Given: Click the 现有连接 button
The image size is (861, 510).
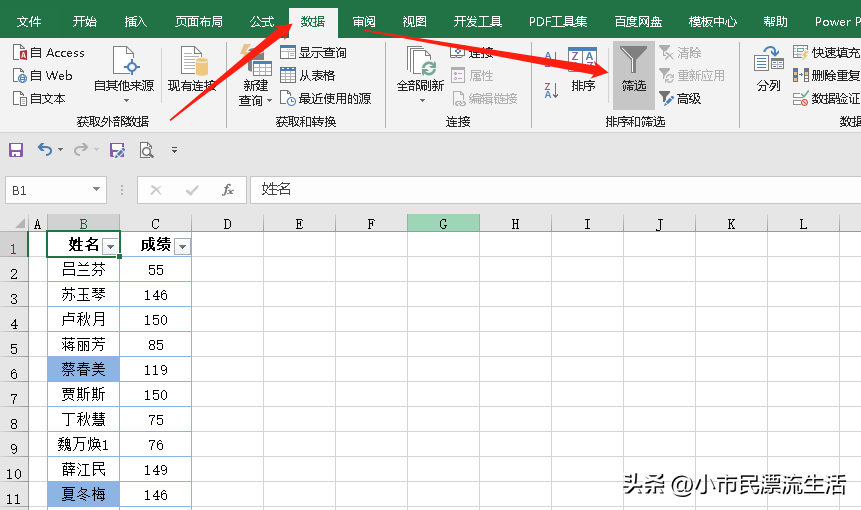Looking at the screenshot, I should (x=192, y=69).
